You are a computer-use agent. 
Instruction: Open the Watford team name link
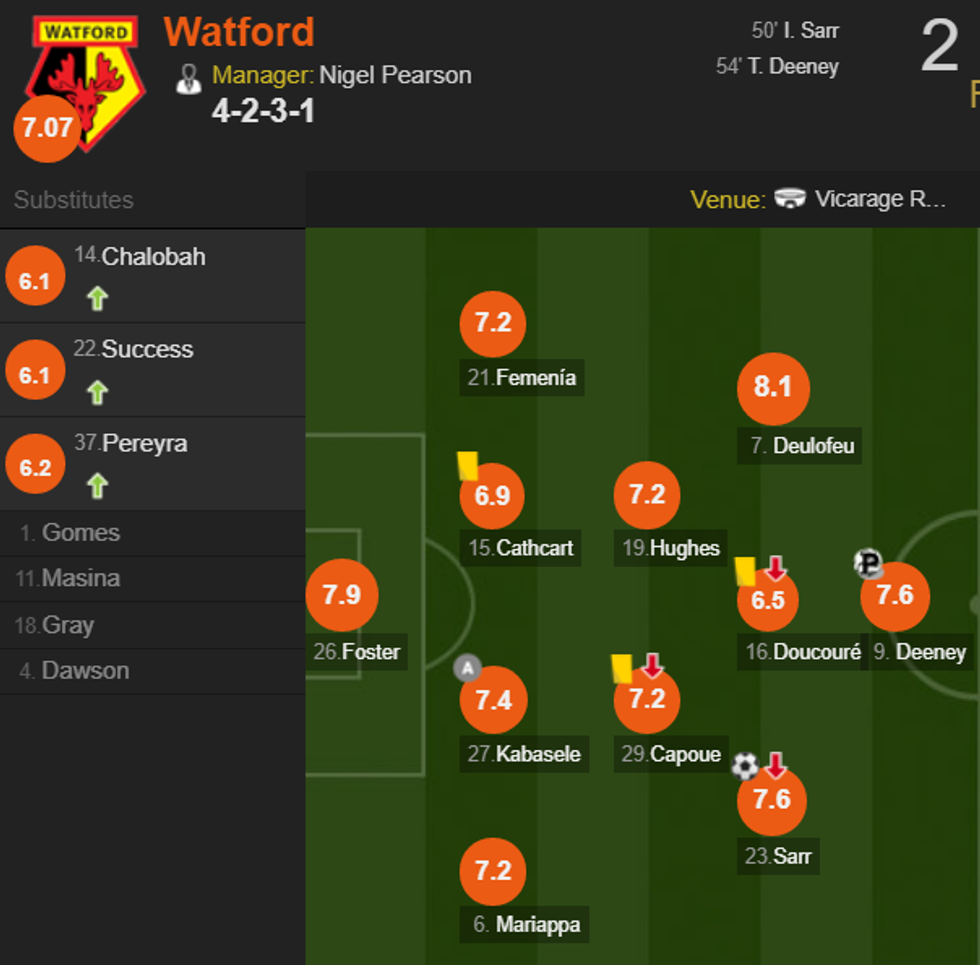239,32
